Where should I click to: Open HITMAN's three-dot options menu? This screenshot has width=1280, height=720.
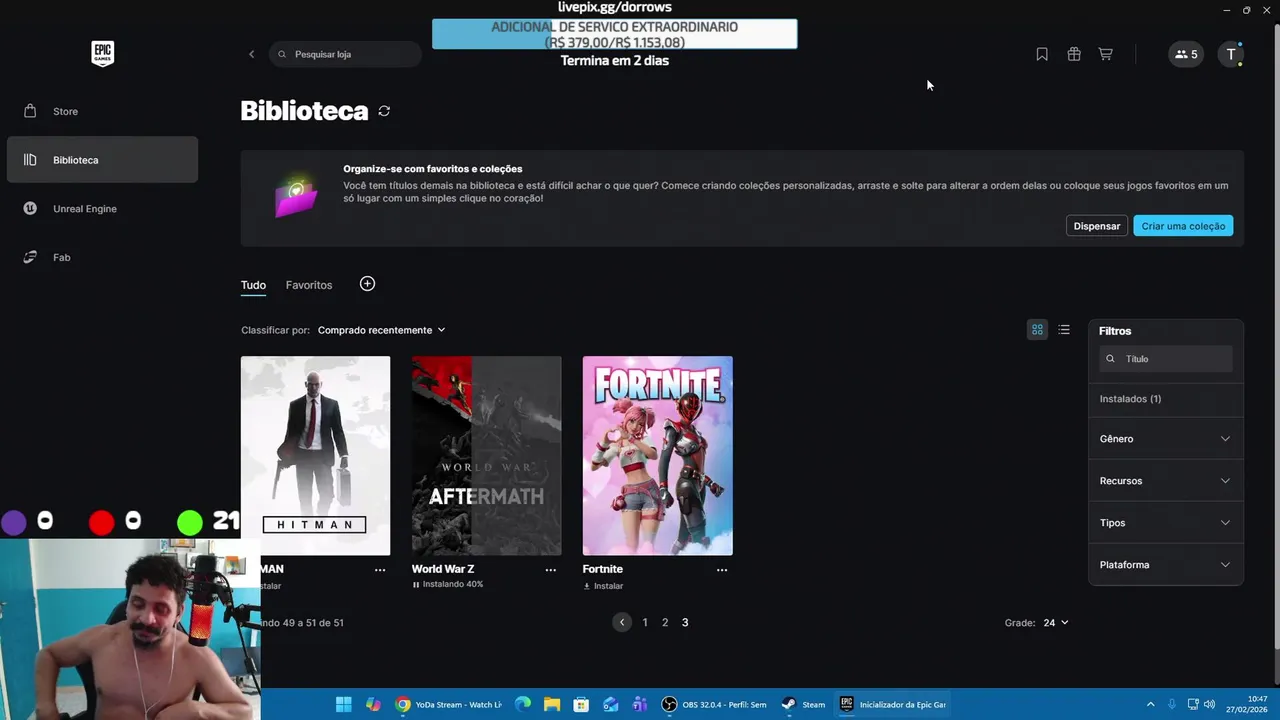tap(380, 570)
